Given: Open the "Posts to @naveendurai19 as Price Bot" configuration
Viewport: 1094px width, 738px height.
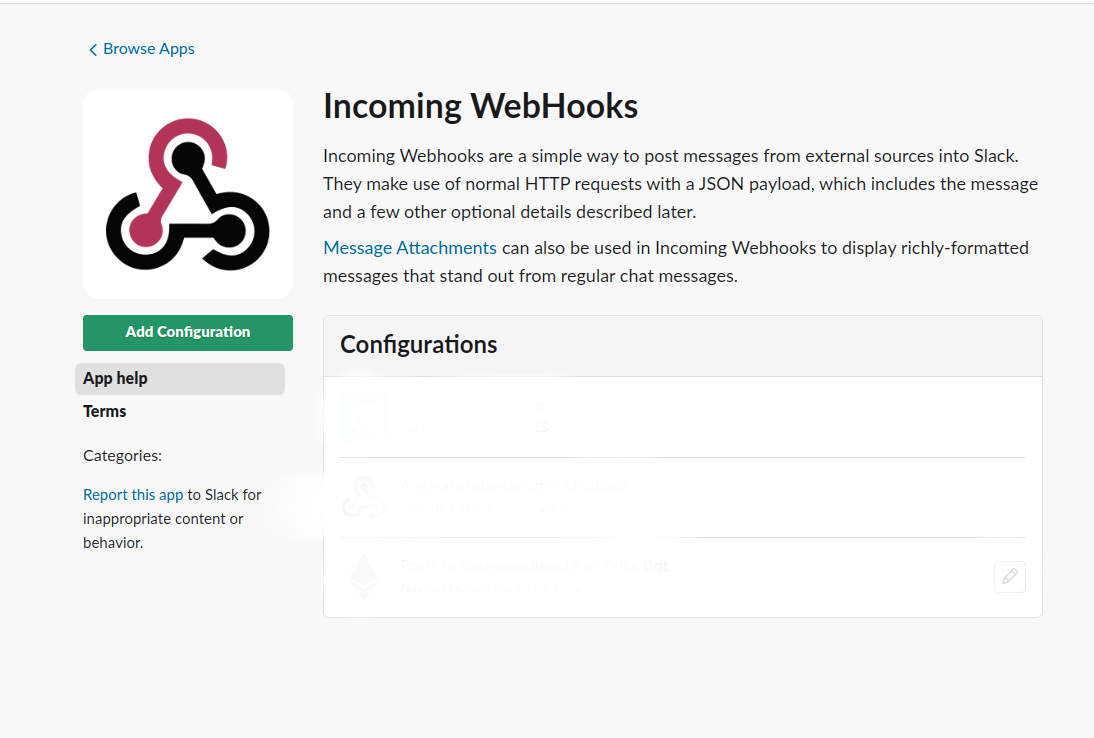Looking at the screenshot, I should pos(534,566).
